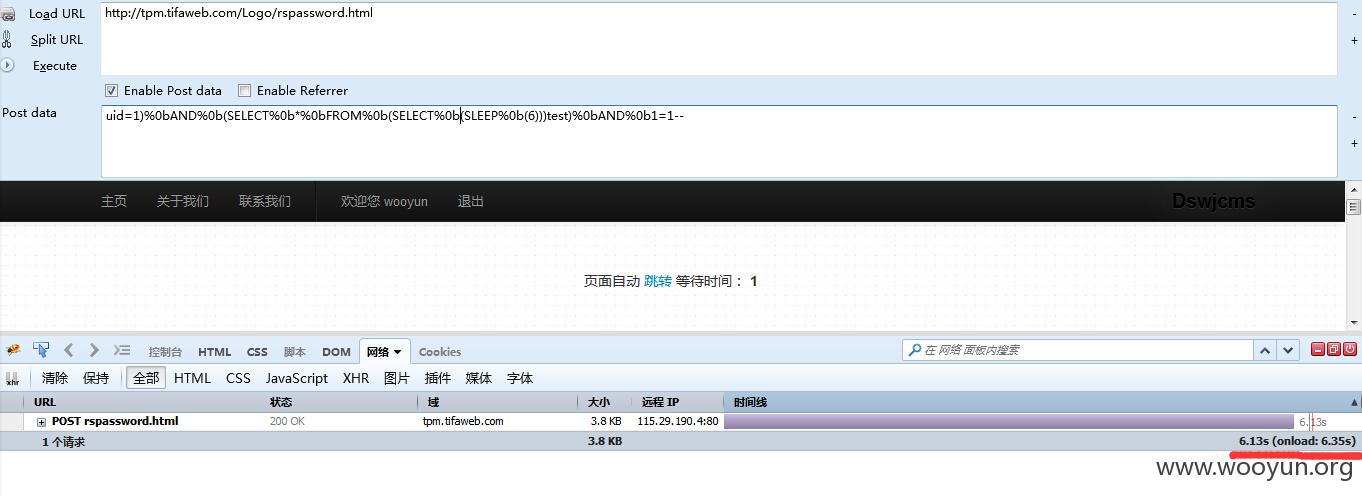Go back with Firebug left arrow
The width and height of the screenshot is (1362, 496).
coord(69,350)
